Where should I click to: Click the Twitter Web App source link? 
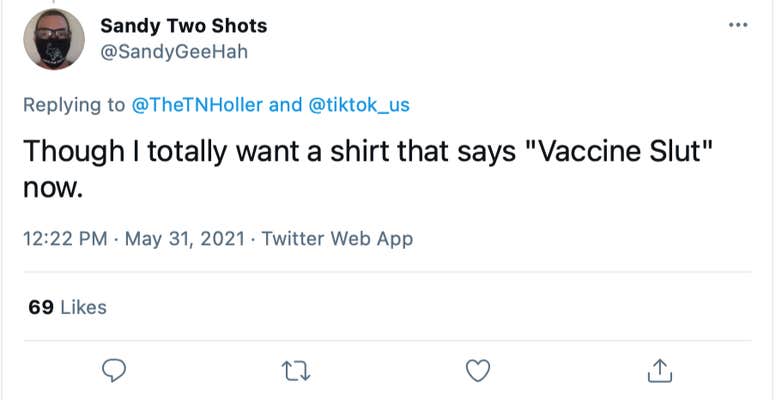click(337, 239)
